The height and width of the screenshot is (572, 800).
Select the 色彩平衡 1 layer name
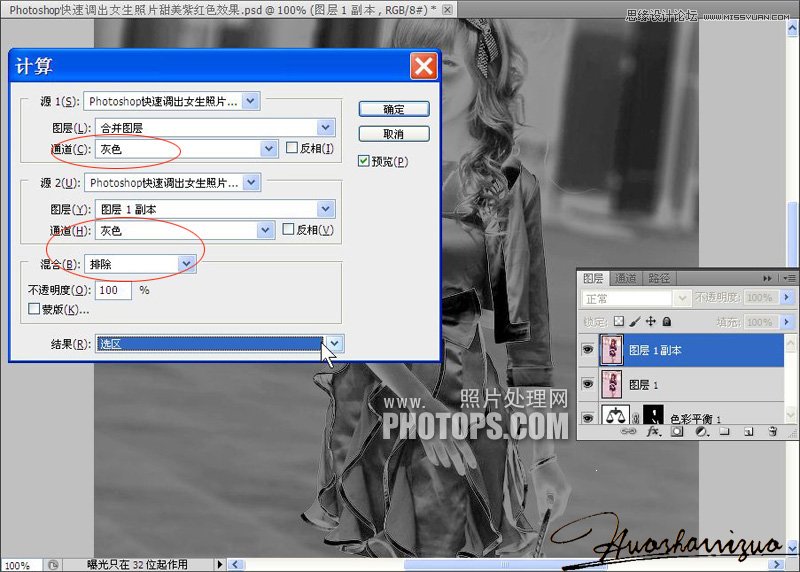click(x=695, y=419)
